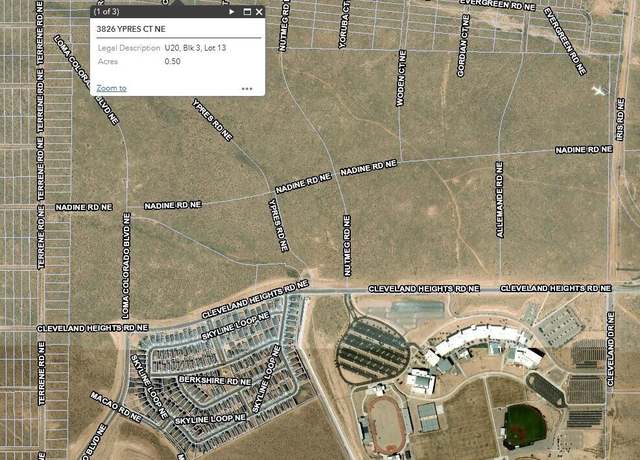The image size is (640, 460).
Task: Select the MACAO RD NE street label
Action: coord(116,407)
